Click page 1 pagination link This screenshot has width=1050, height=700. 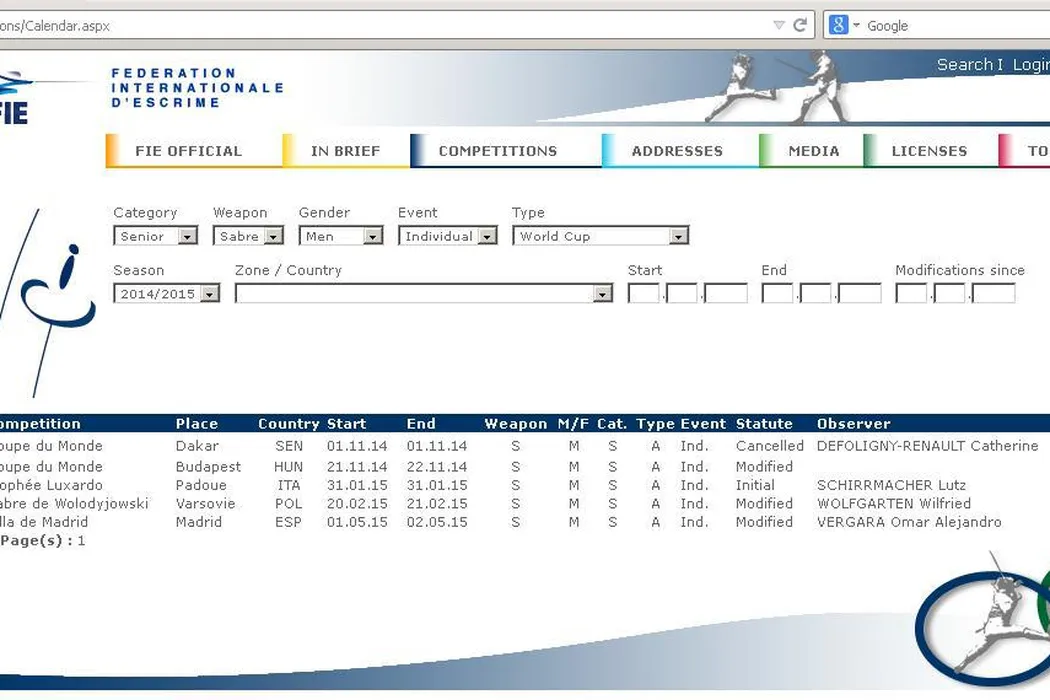[x=81, y=541]
